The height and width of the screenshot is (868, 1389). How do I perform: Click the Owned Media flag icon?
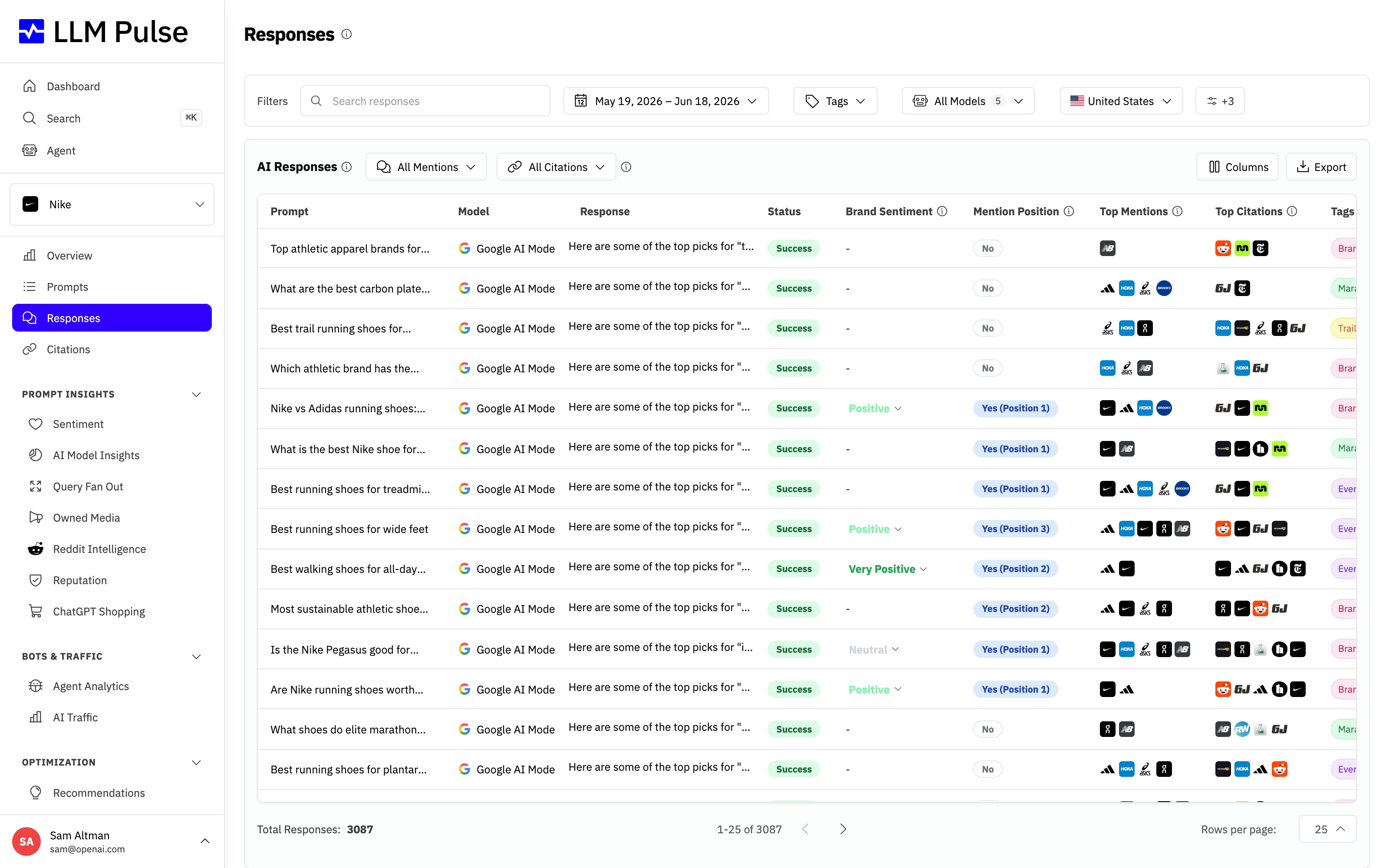click(36, 517)
